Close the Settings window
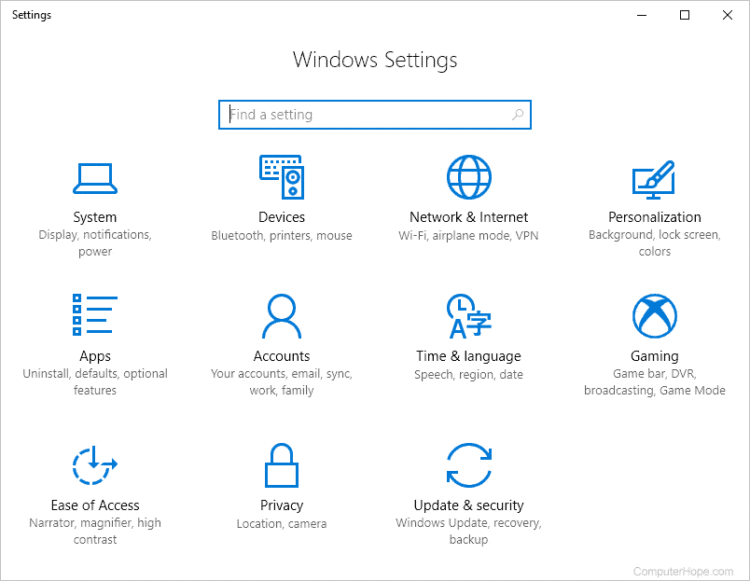750x581 pixels. (x=727, y=15)
